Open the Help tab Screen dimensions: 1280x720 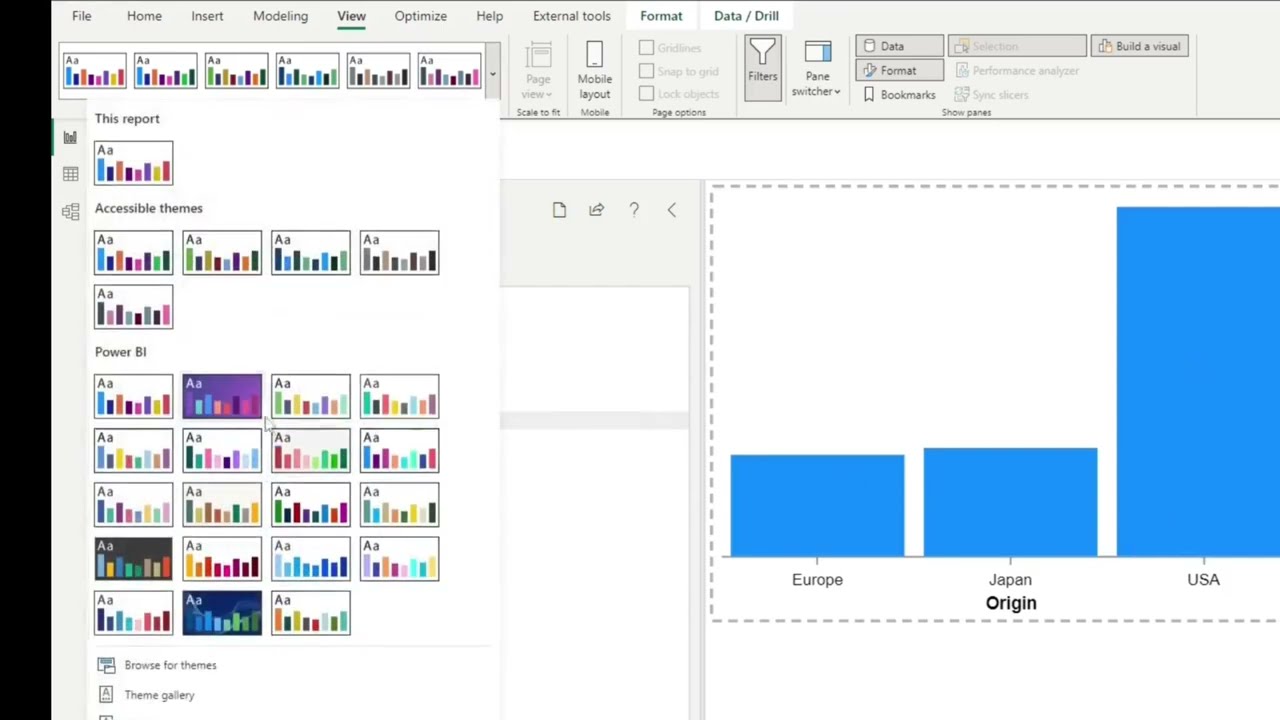coord(489,16)
